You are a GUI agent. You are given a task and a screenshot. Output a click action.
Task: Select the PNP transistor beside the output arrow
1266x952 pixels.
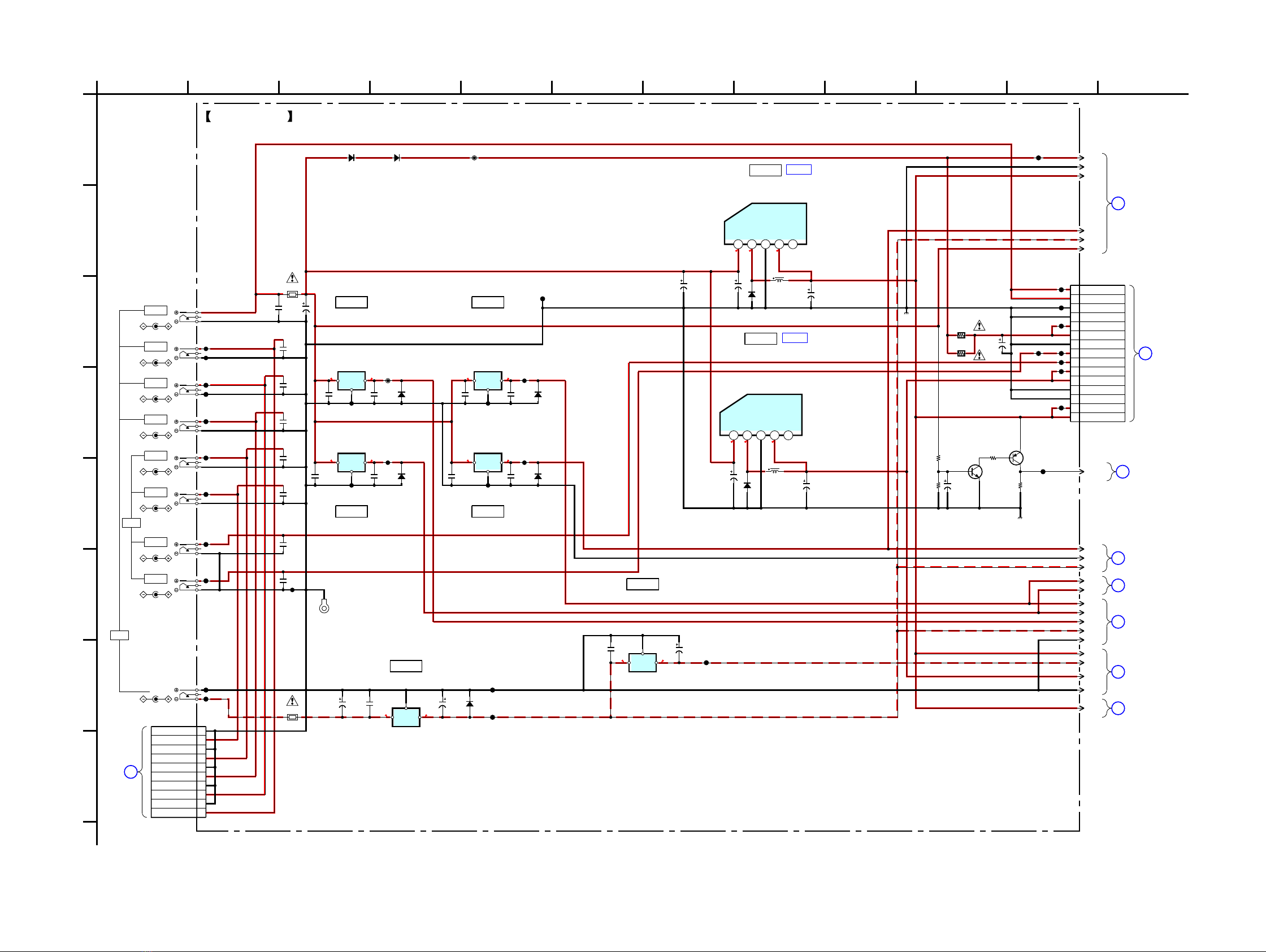1016,458
